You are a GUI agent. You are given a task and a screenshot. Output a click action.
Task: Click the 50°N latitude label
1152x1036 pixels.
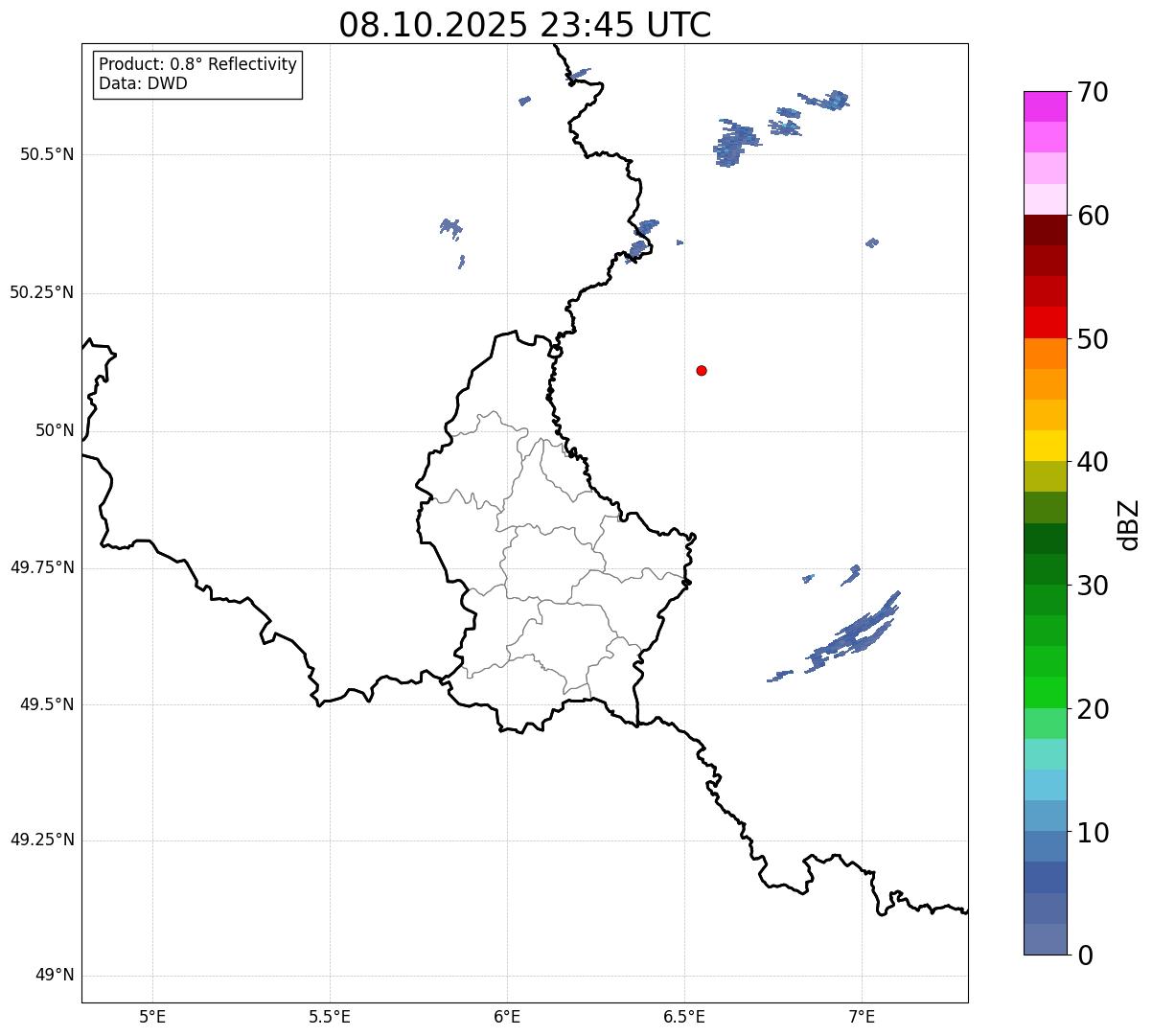tap(55, 431)
